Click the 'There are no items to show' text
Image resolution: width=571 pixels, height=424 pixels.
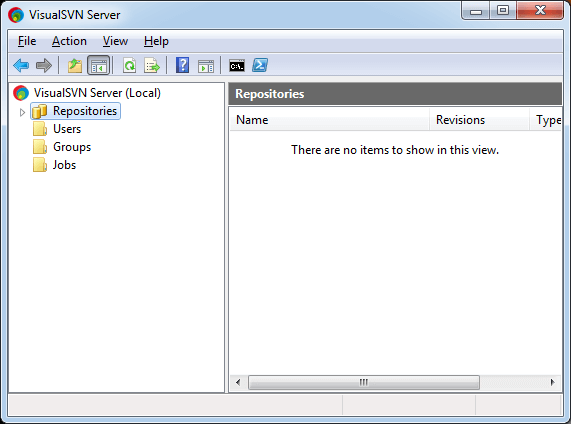click(x=395, y=150)
